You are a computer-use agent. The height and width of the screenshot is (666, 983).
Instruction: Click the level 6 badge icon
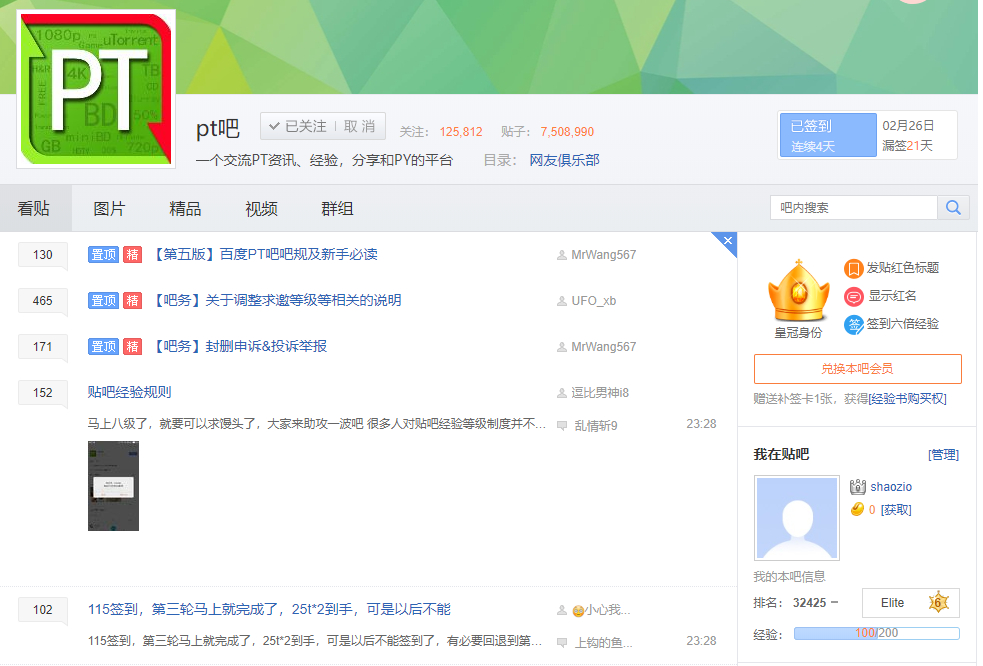click(938, 603)
